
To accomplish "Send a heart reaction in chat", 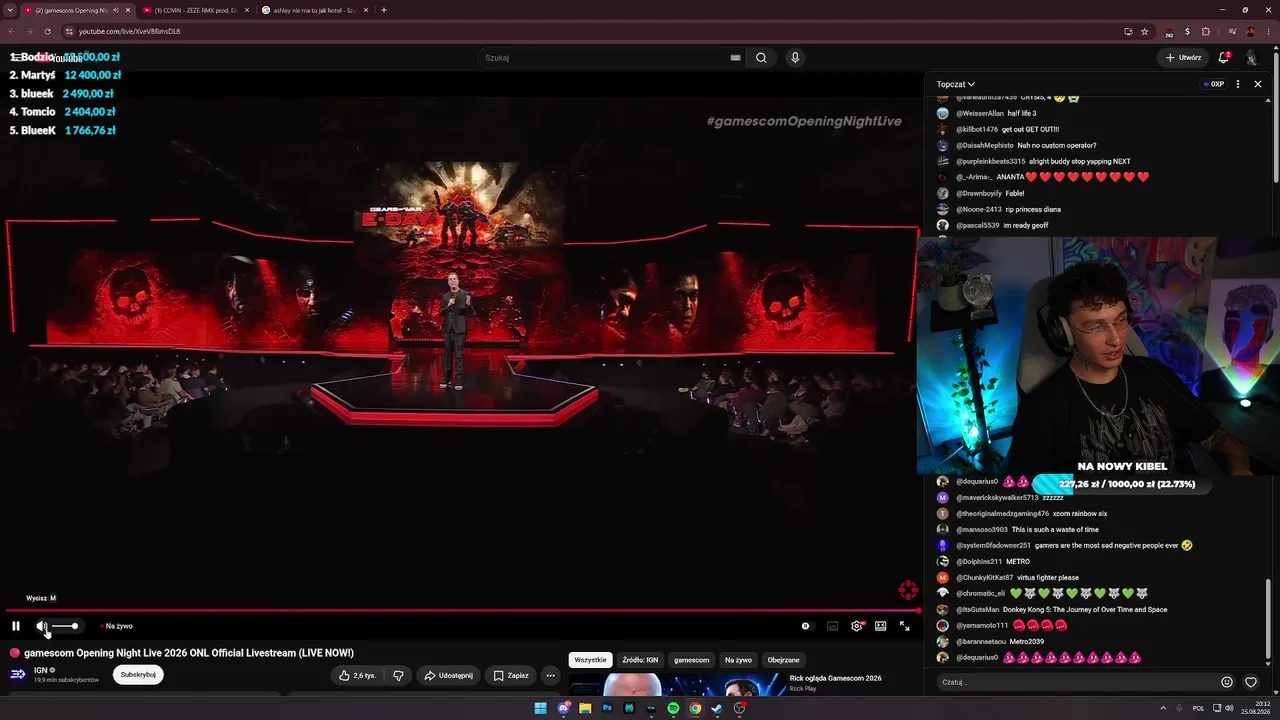I will click(1251, 682).
